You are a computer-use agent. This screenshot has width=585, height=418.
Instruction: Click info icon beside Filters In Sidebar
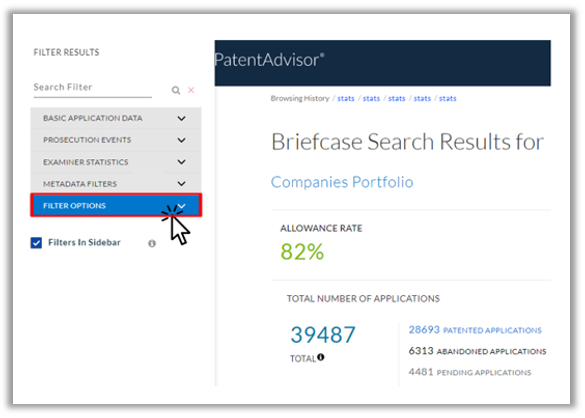click(x=152, y=243)
